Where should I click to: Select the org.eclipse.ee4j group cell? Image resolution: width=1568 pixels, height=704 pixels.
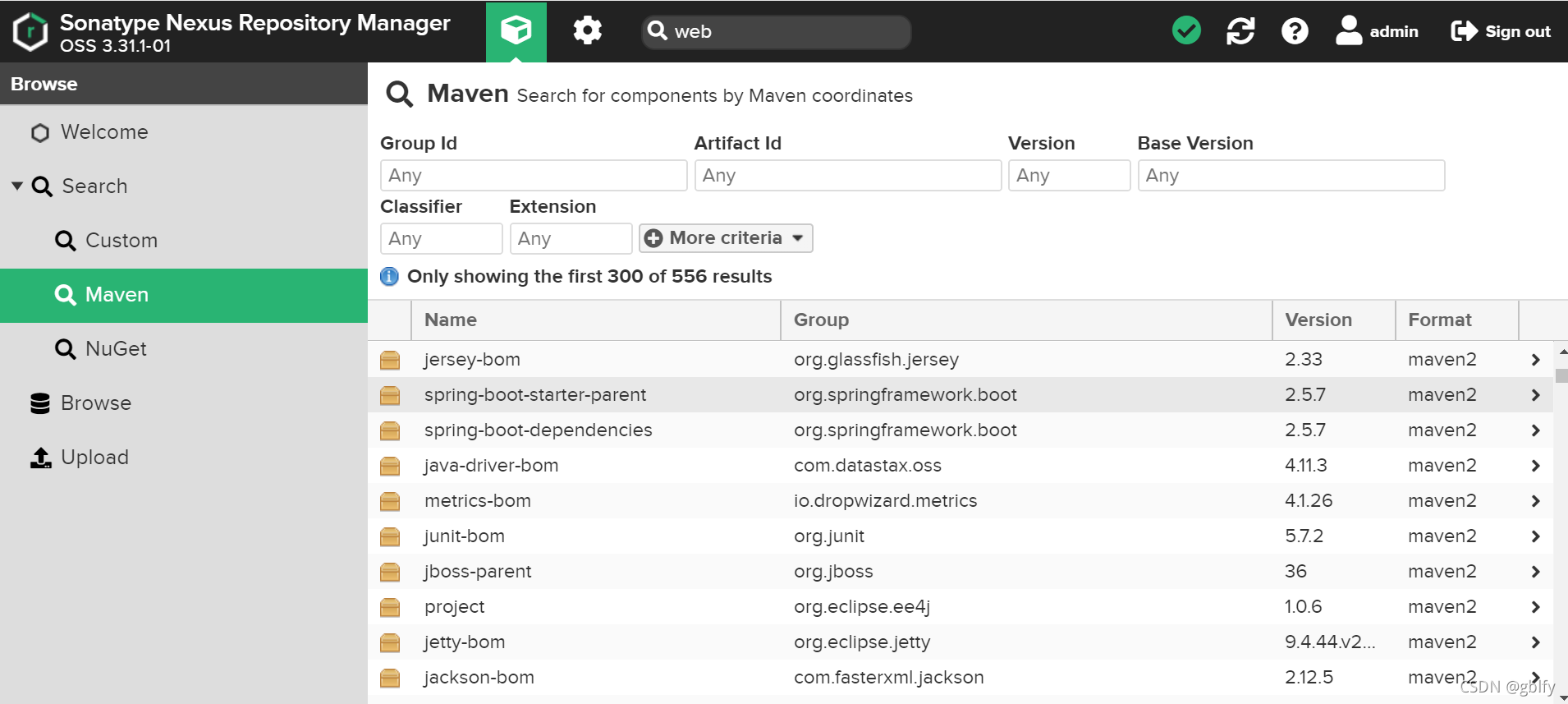coord(861,607)
